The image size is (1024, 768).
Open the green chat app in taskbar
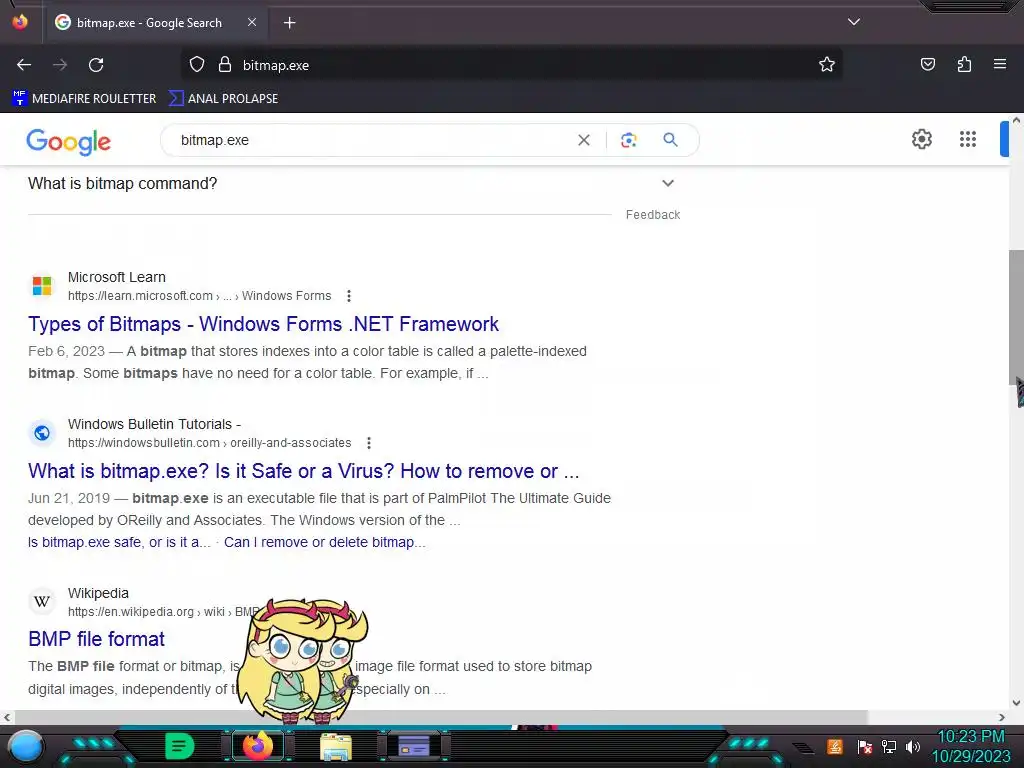pos(179,746)
